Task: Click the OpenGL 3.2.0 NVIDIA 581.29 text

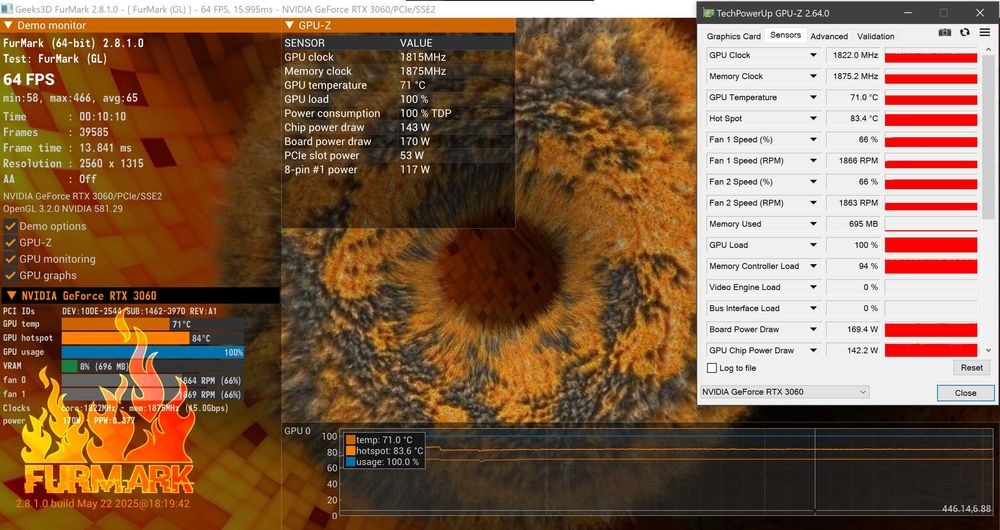Action: [x=63, y=209]
